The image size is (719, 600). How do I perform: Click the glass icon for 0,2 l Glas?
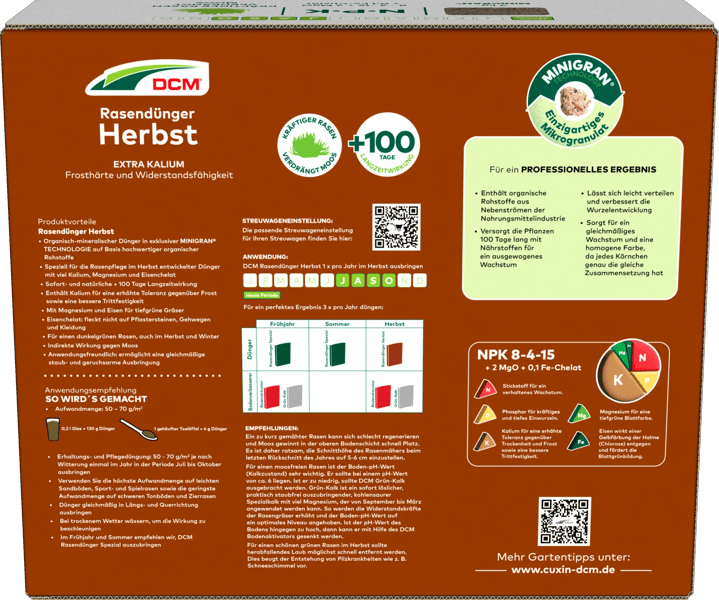tap(53, 429)
